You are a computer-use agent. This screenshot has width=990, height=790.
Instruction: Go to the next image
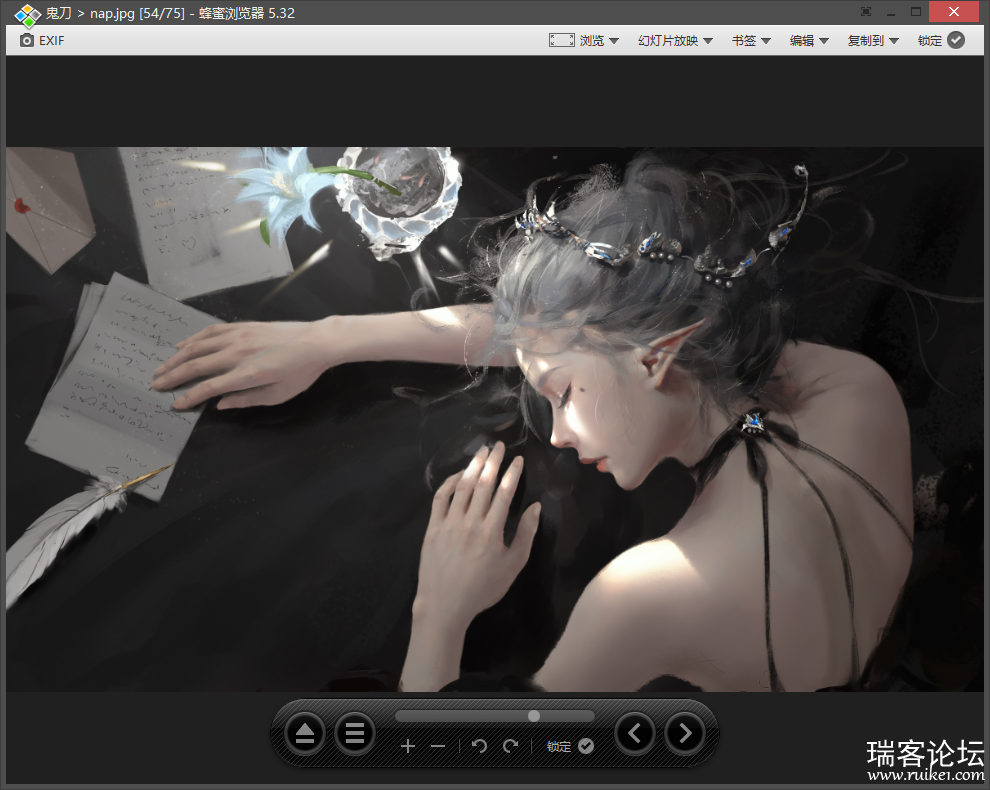pyautogui.click(x=684, y=733)
